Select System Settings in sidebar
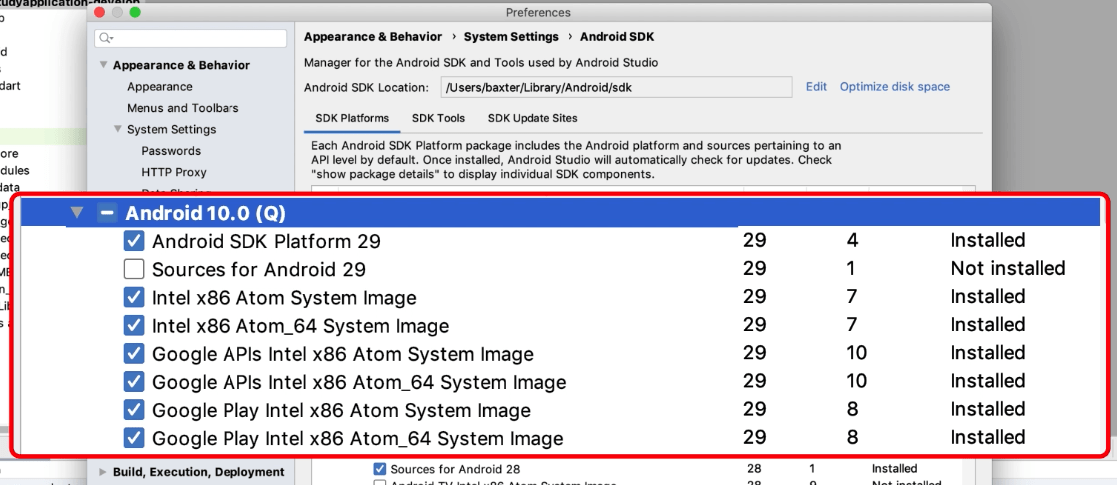This screenshot has width=1117, height=485. pyautogui.click(x=172, y=129)
